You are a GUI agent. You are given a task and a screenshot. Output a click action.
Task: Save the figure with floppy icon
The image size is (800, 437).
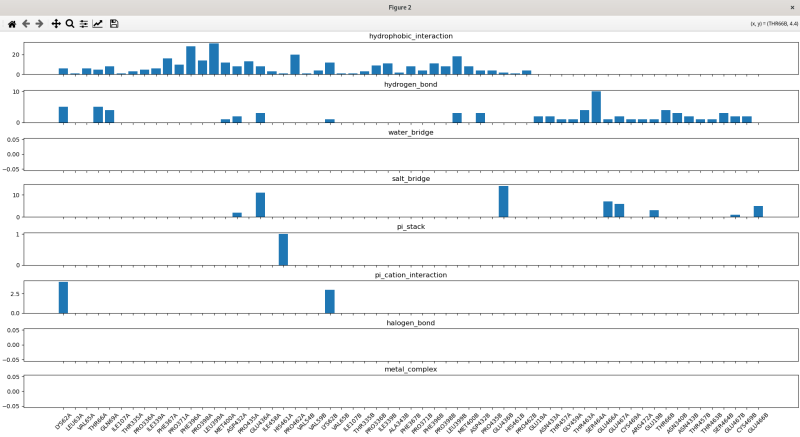point(114,23)
